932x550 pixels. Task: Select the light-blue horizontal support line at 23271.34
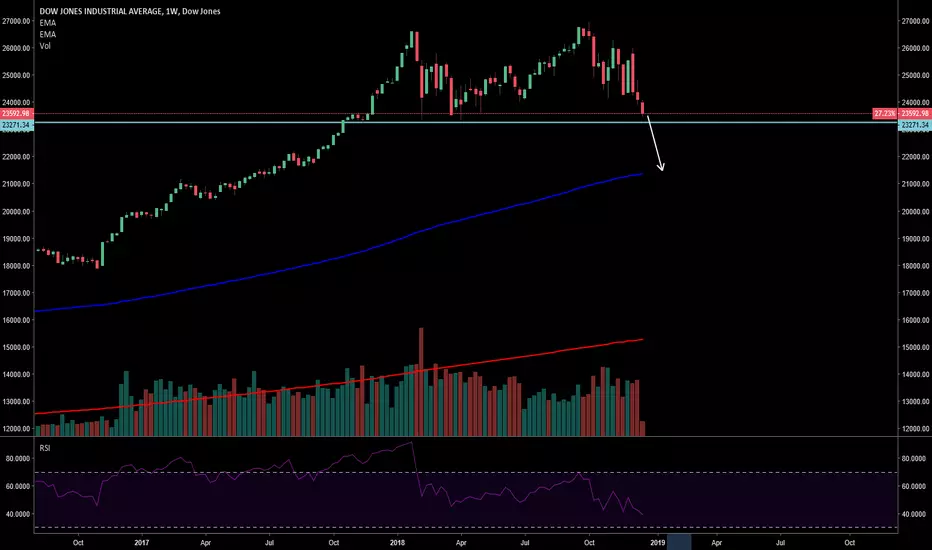point(464,122)
